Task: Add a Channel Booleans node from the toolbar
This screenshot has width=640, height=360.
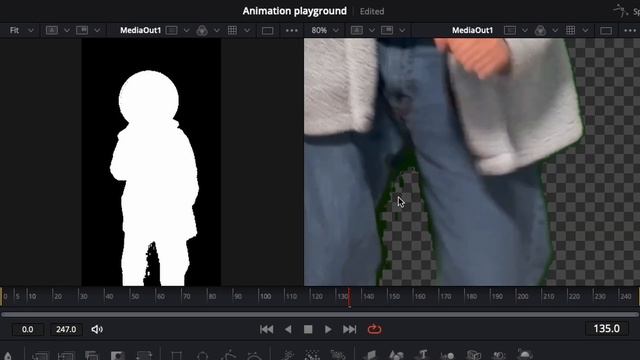Action: pos(91,356)
